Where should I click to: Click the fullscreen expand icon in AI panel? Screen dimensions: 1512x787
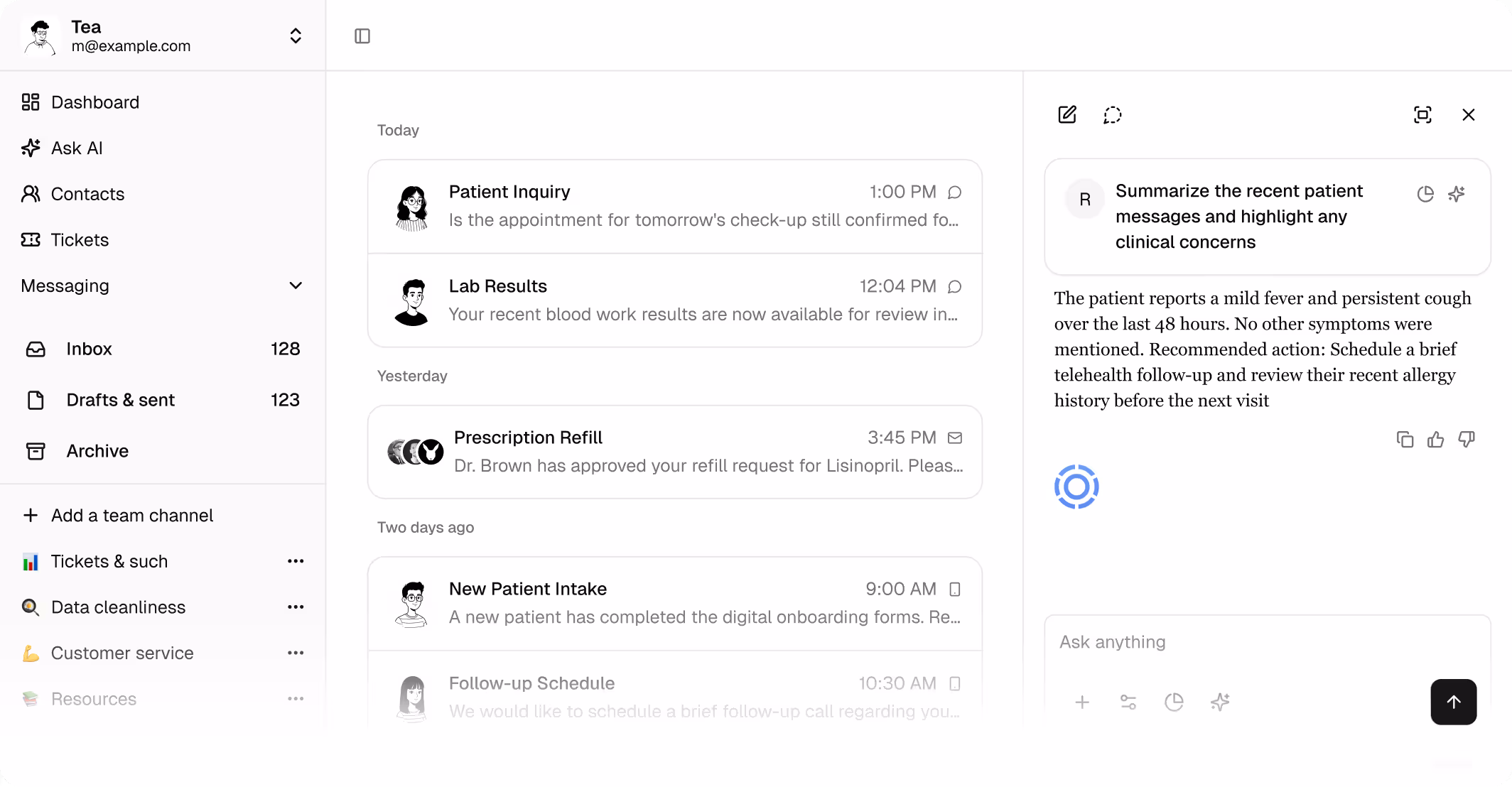pyautogui.click(x=1422, y=115)
